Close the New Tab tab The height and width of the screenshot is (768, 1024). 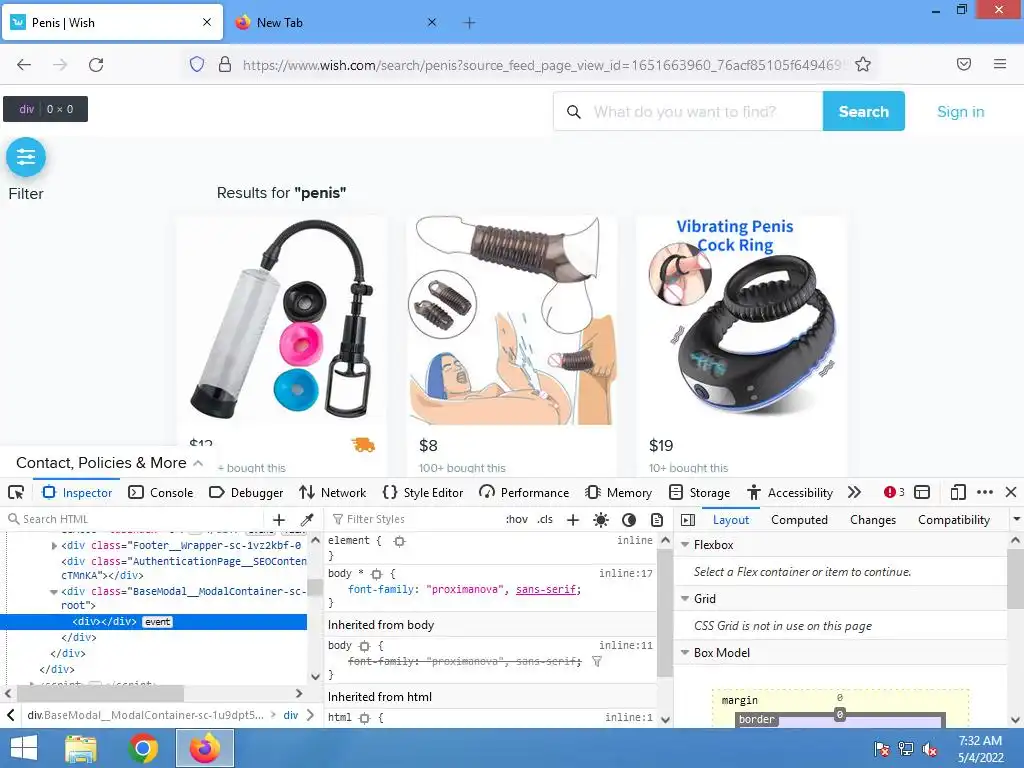[432, 22]
